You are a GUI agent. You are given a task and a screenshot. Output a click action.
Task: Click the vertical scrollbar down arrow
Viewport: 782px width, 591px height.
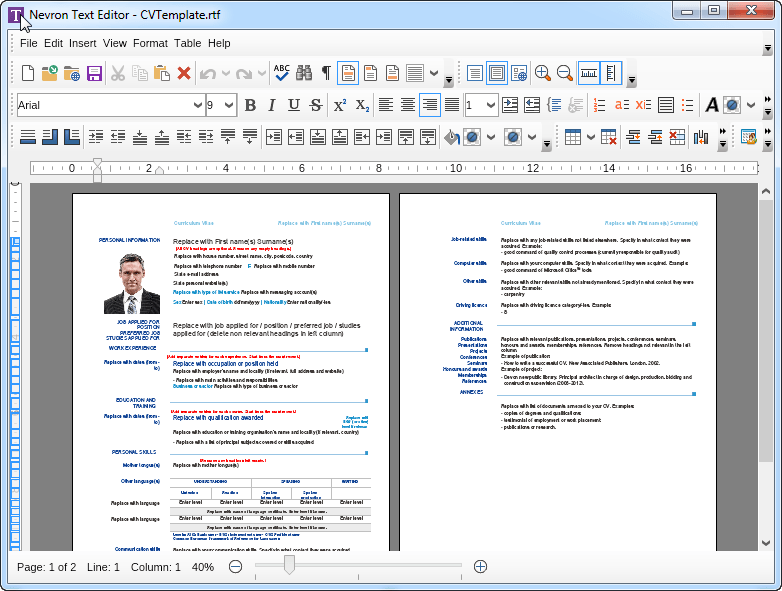coord(766,543)
